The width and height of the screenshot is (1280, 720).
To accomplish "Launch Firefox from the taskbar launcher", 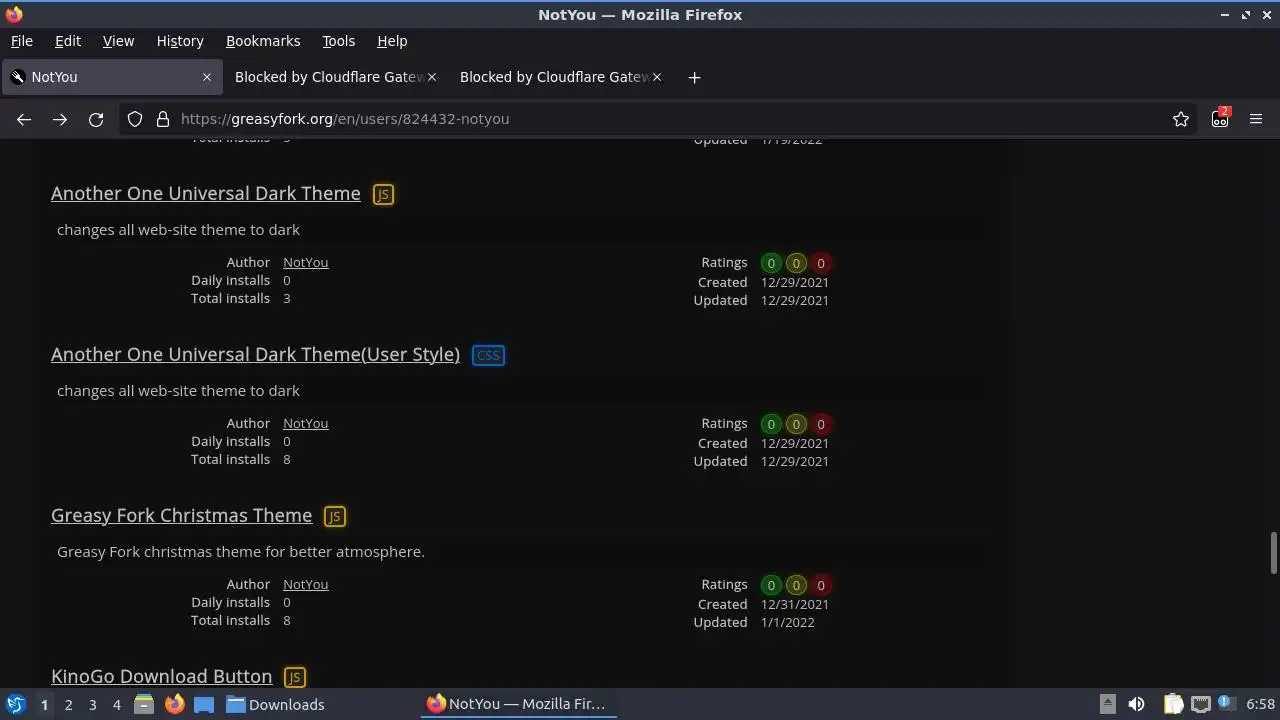I will click(174, 705).
